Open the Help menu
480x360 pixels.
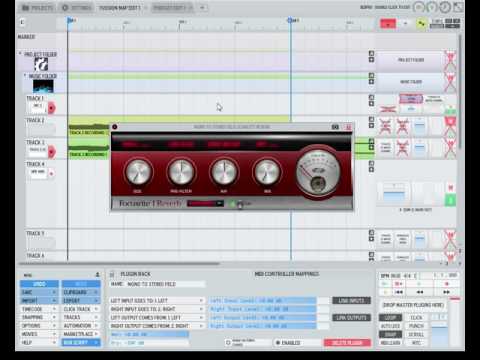[39, 342]
